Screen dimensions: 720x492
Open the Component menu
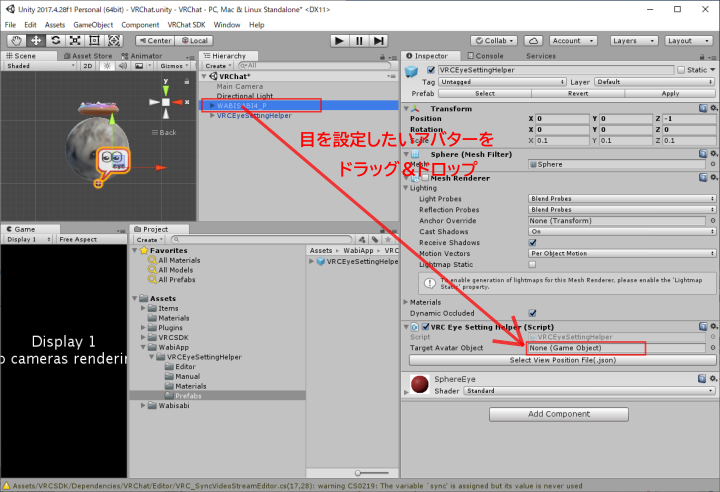pos(140,25)
